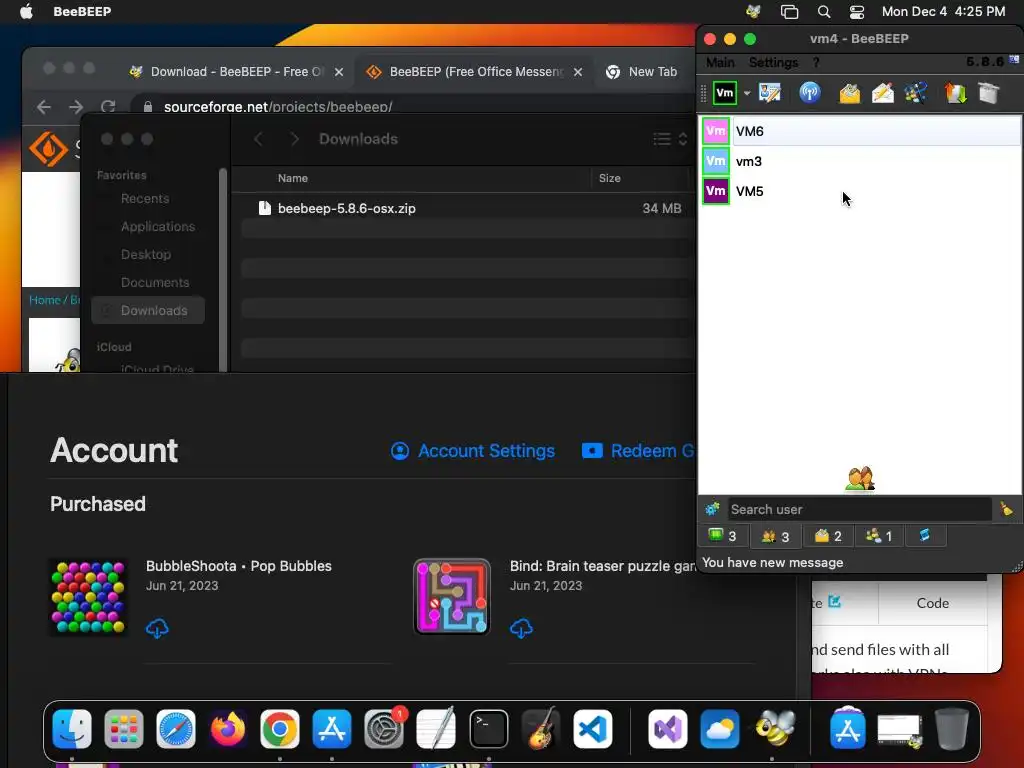Viewport: 1024px width, 768px height.
Task: Click the Vm status avatar in BeeBEEP toolbar
Action: pyautogui.click(x=724, y=93)
